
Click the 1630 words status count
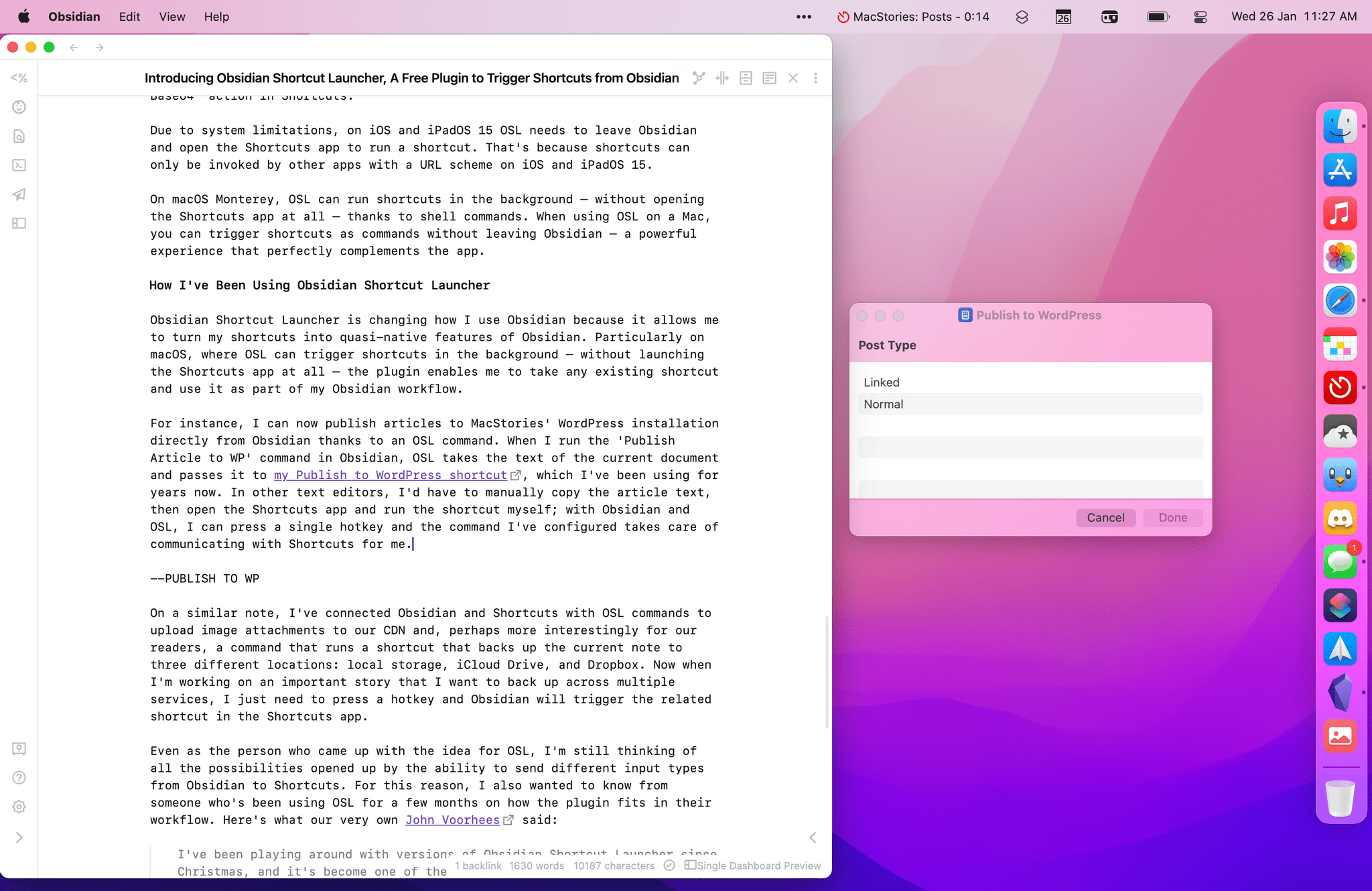(x=537, y=866)
